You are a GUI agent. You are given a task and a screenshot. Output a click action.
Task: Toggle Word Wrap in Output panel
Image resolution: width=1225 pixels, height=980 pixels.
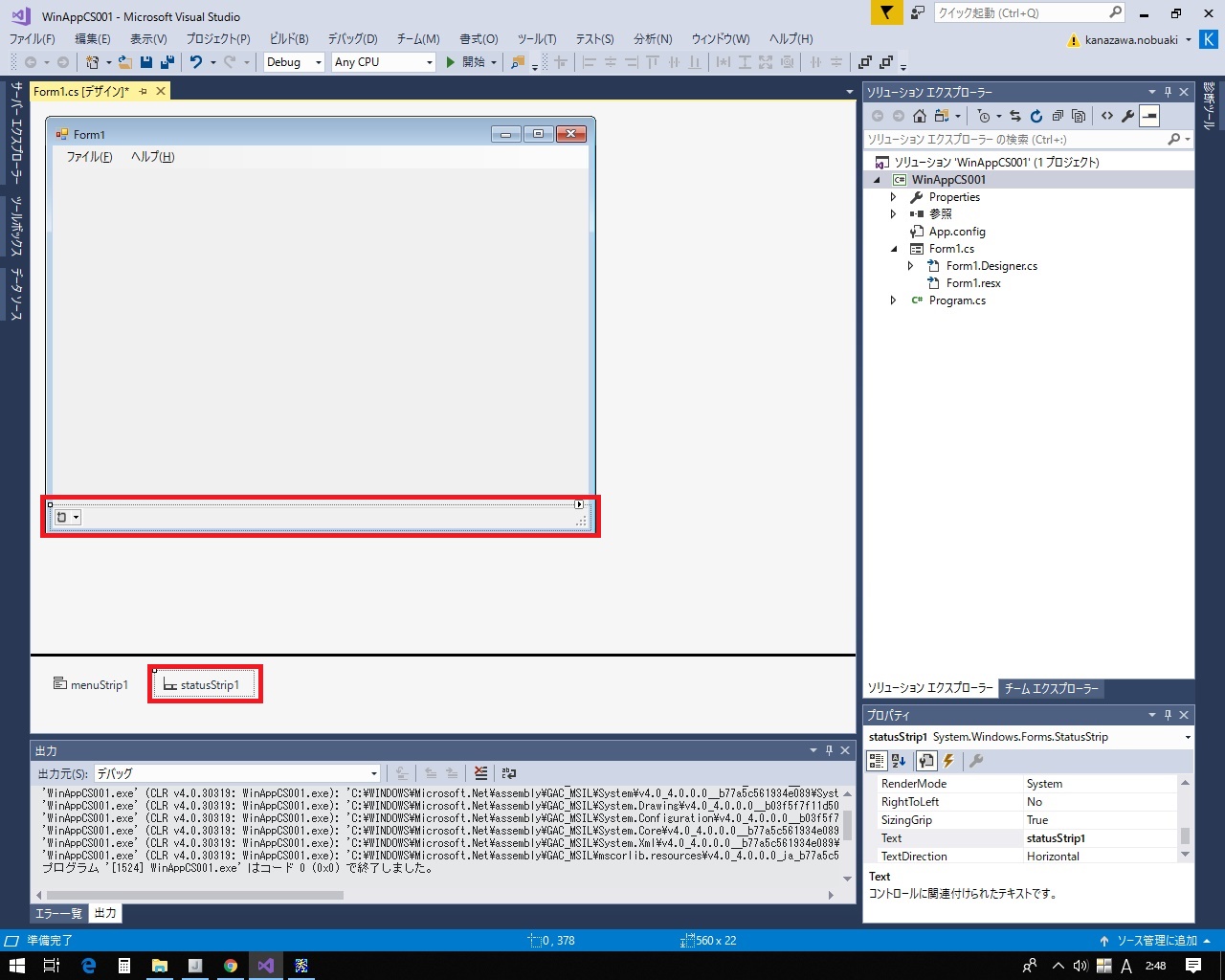point(509,773)
